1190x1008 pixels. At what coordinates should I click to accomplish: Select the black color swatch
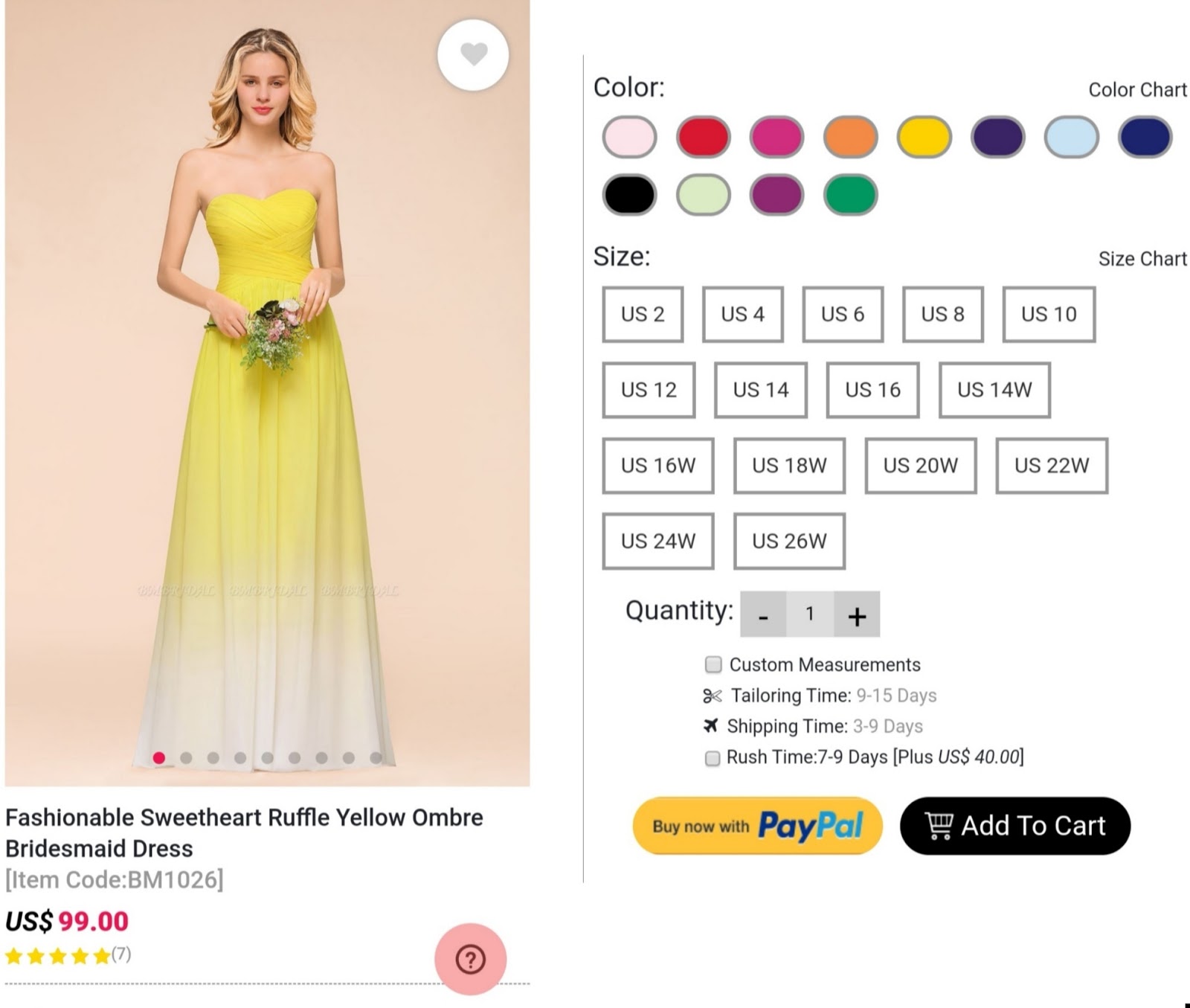point(629,195)
